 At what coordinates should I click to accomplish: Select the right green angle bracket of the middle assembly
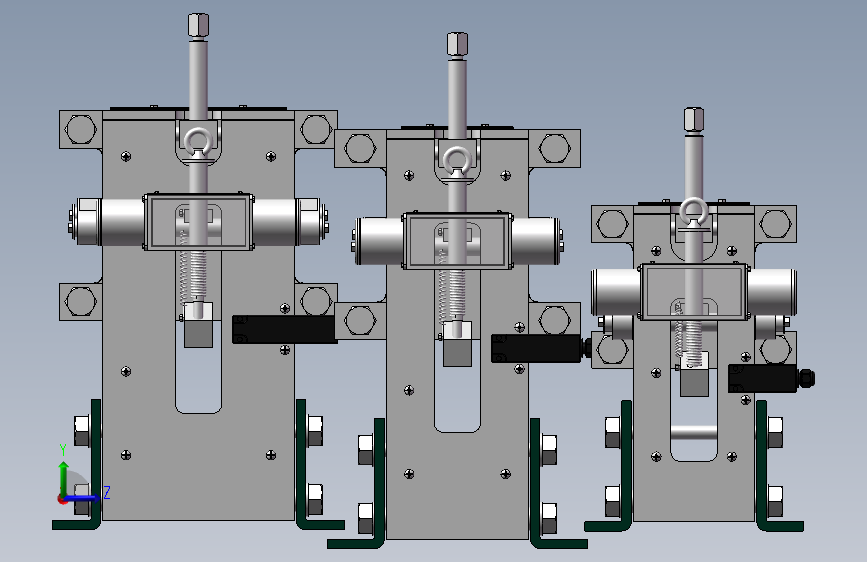(558, 483)
